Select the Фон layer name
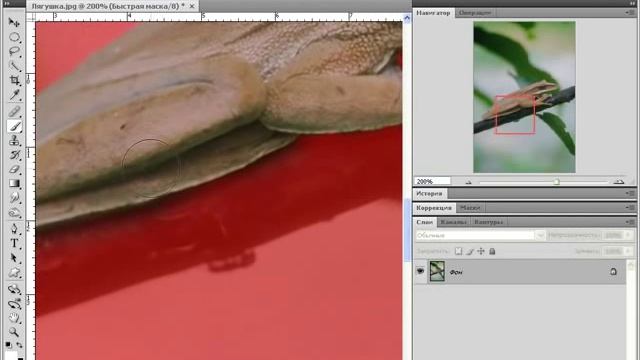This screenshot has height=360, width=640. 456,272
